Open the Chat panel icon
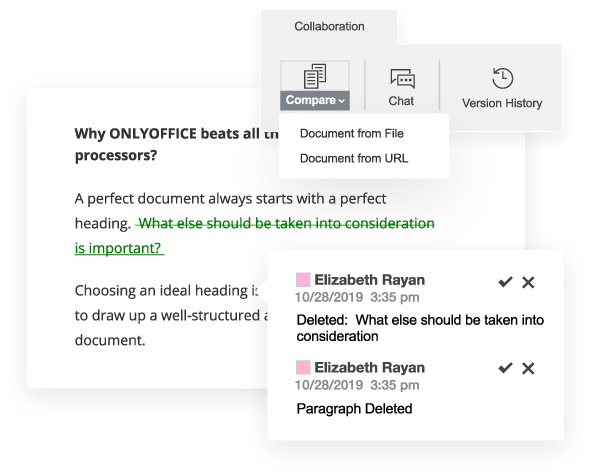590x475 pixels. point(402,78)
